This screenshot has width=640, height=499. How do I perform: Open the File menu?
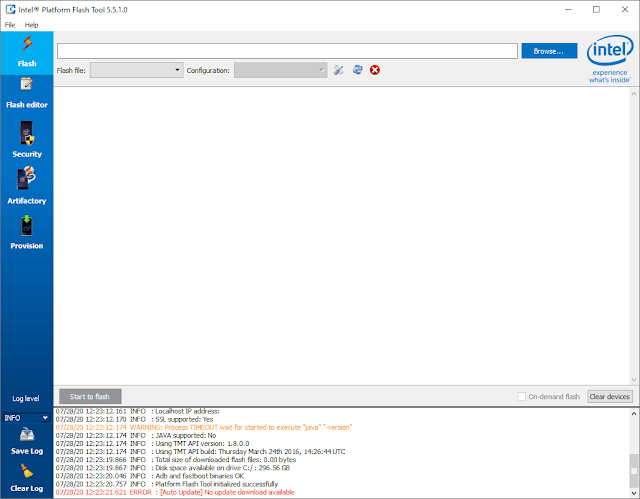[10, 25]
